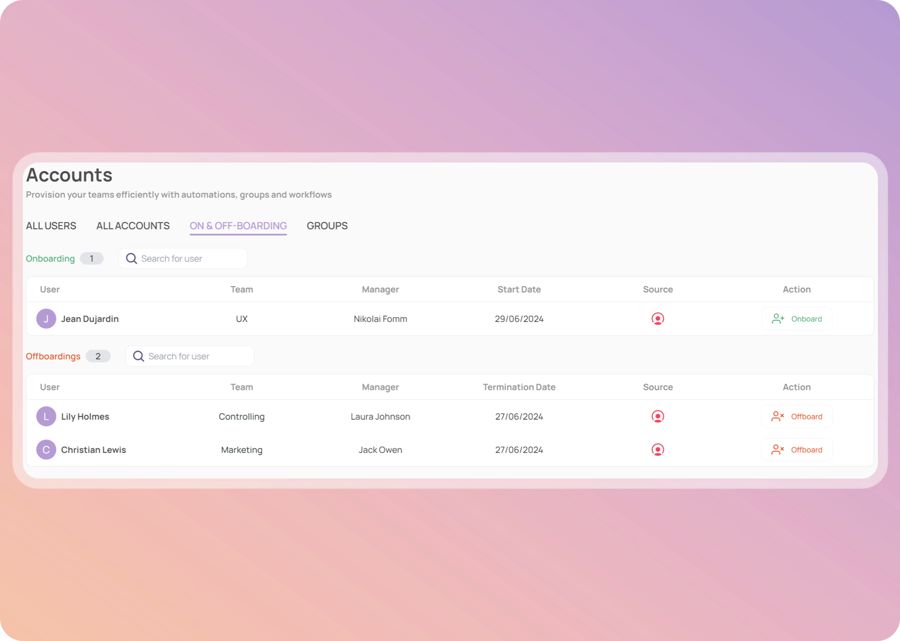Screen dimensions: 900x641
Task: Focus the Onboarding user search field
Action: pyautogui.click(x=190, y=259)
